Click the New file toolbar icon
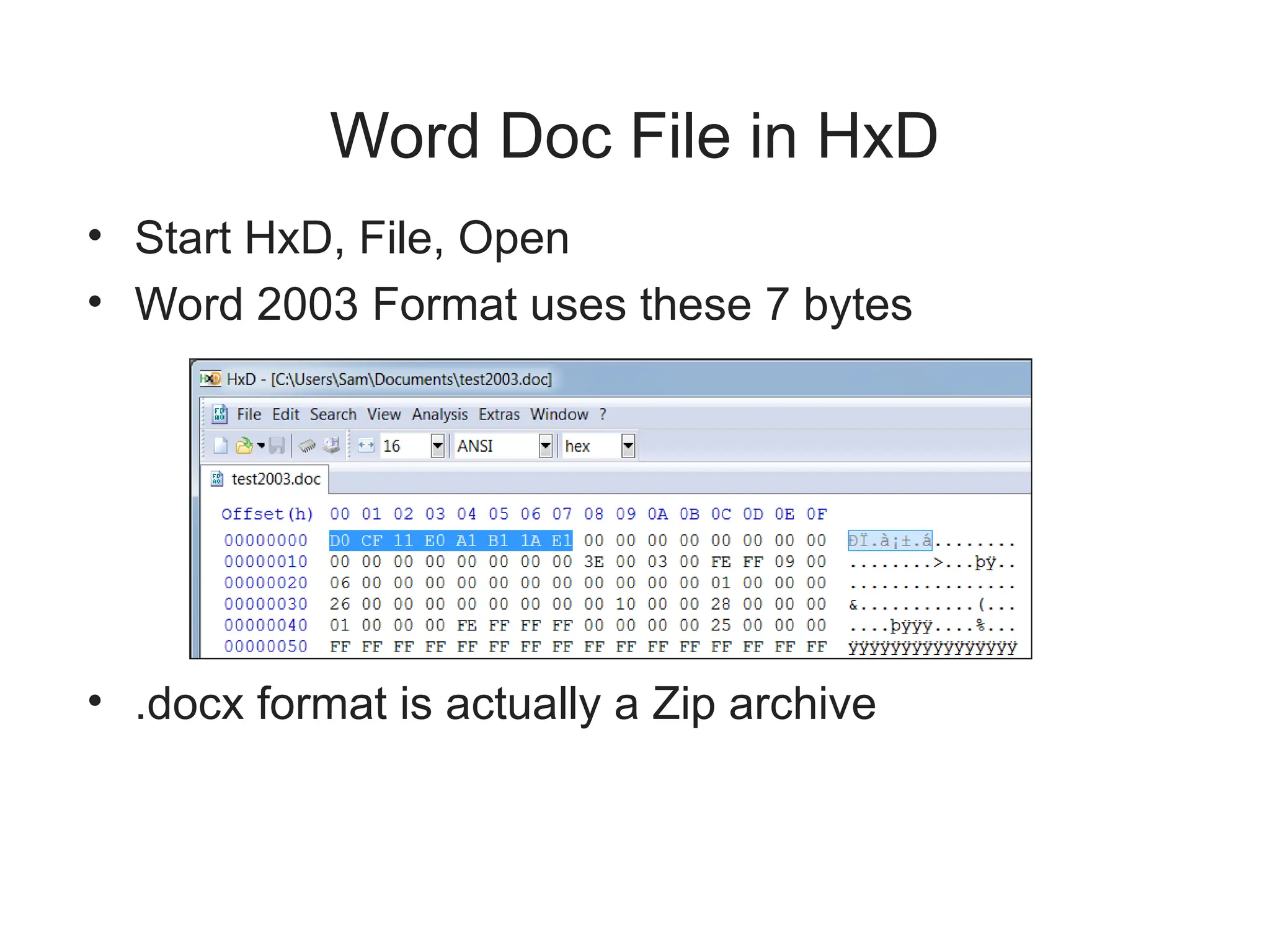This screenshot has width=1270, height=952. click(221, 446)
